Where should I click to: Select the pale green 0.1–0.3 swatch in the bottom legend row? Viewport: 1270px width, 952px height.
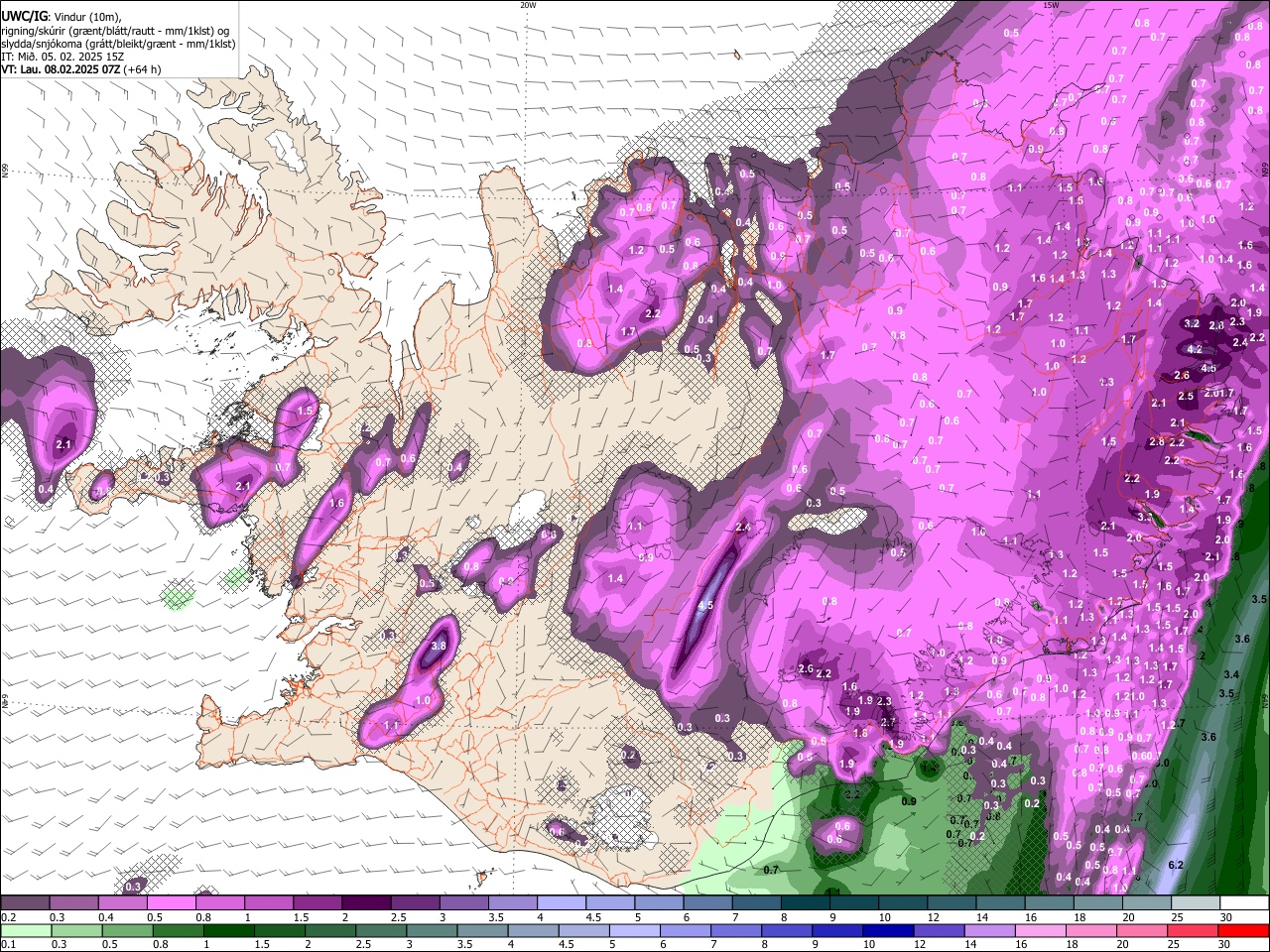coord(27,930)
